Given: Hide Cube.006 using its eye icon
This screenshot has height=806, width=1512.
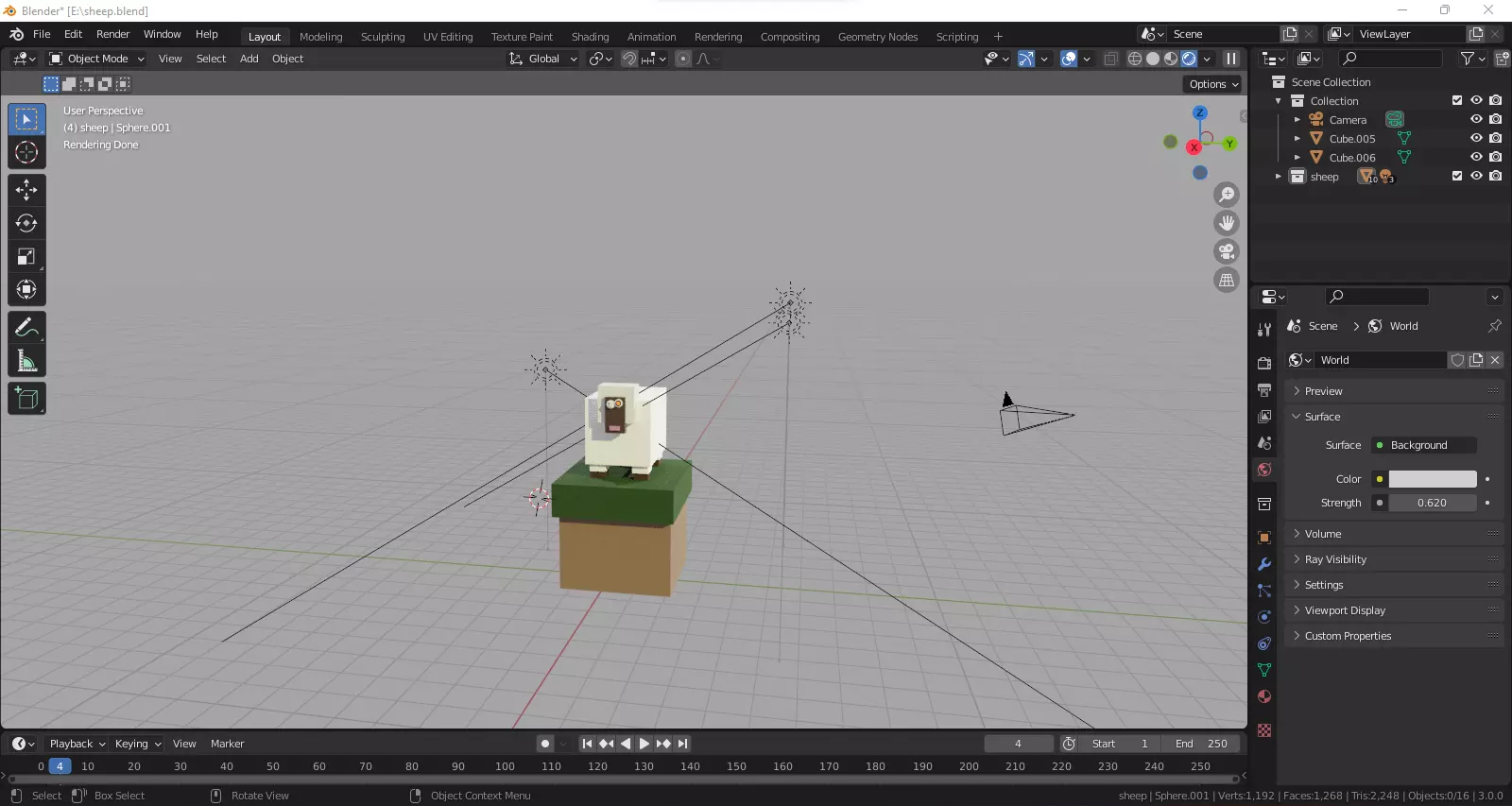Looking at the screenshot, I should pos(1476,157).
